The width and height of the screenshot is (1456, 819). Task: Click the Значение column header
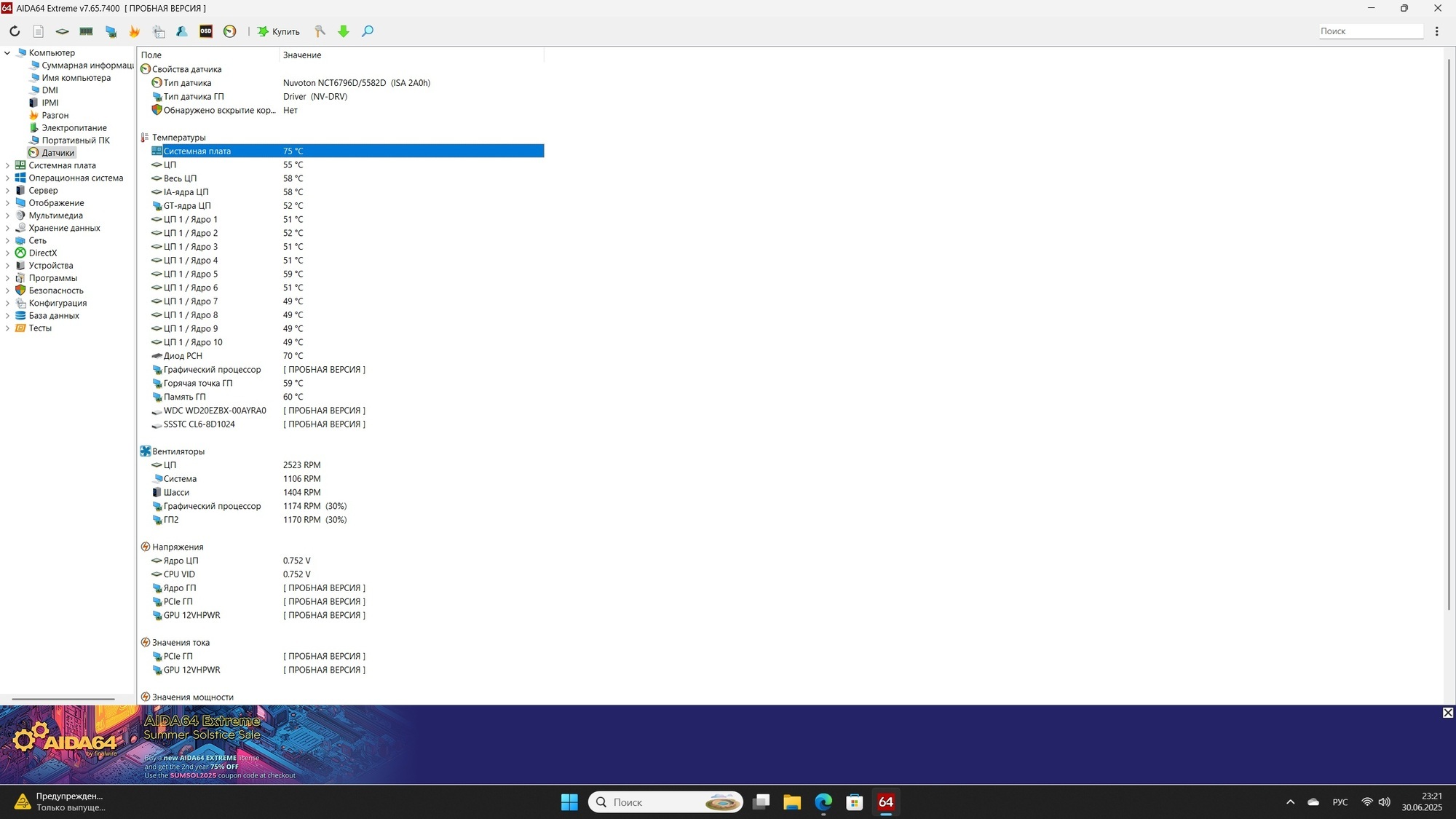(411, 55)
